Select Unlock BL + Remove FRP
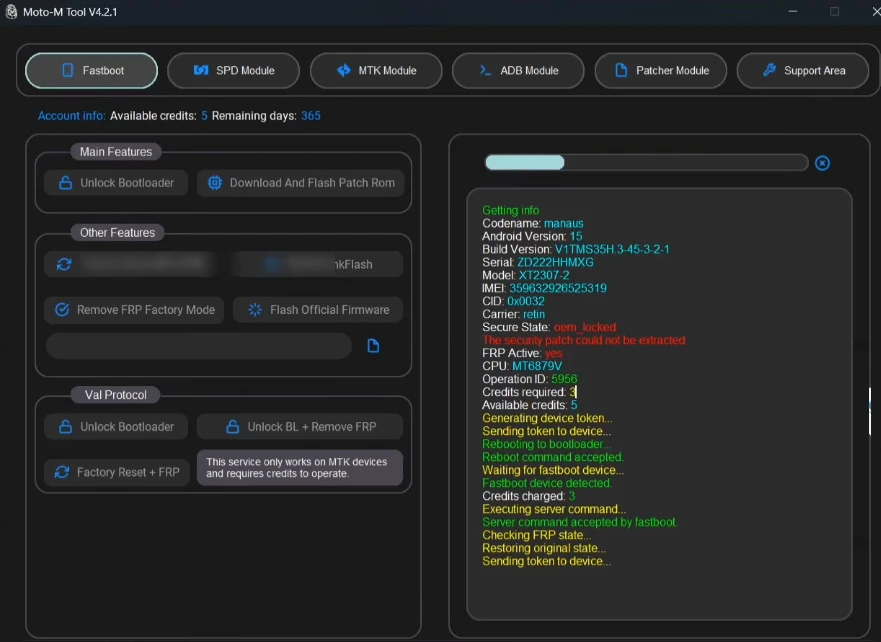 pyautogui.click(x=300, y=427)
